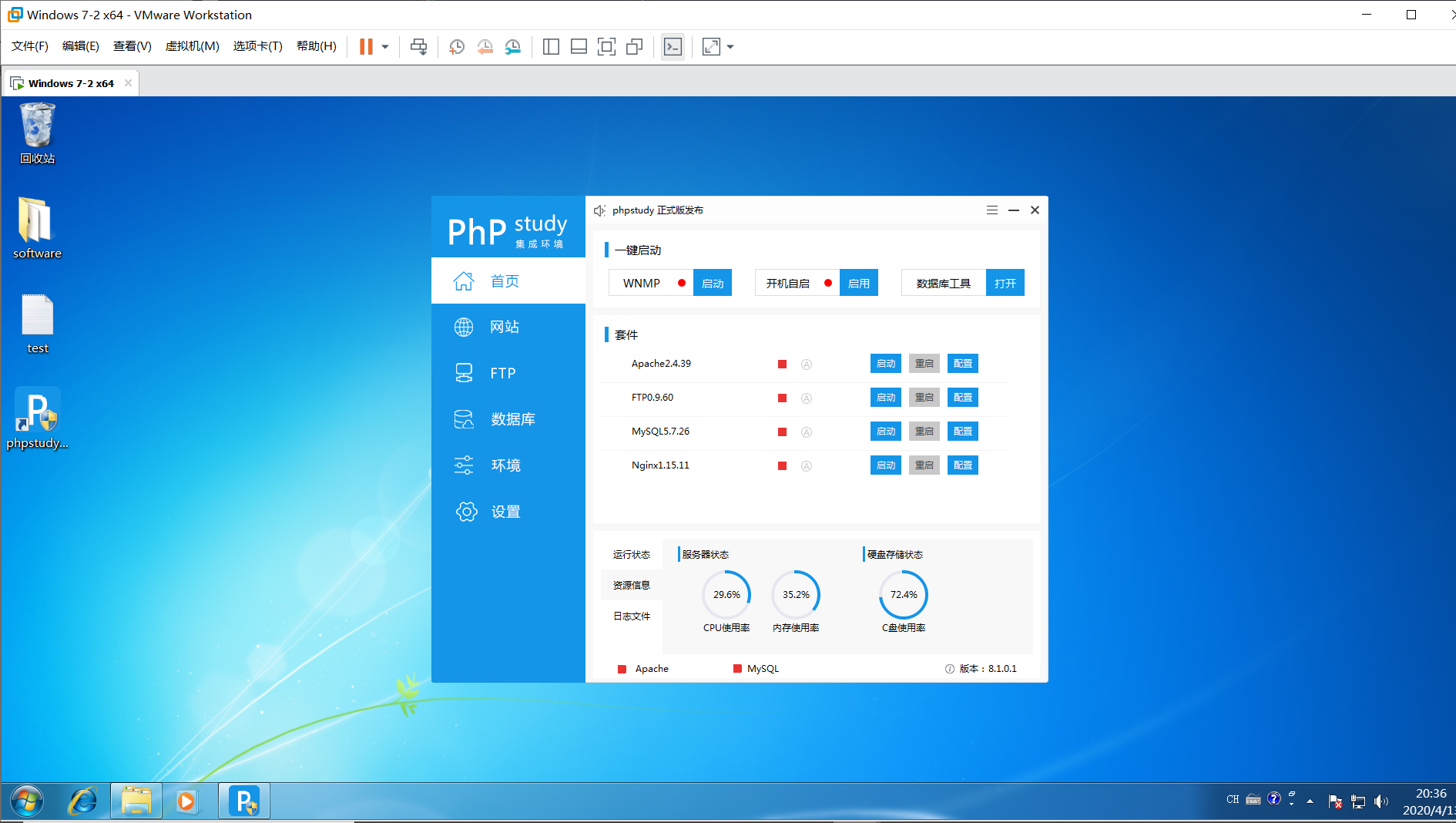Open Nginx1.15.11 配置 button

[963, 465]
